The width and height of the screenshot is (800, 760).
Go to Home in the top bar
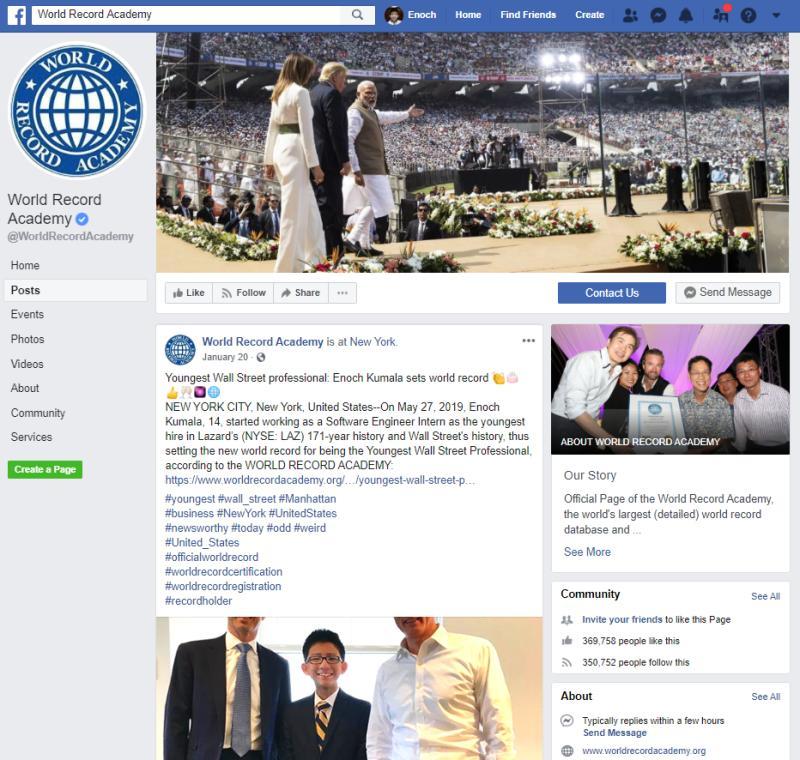coord(468,15)
